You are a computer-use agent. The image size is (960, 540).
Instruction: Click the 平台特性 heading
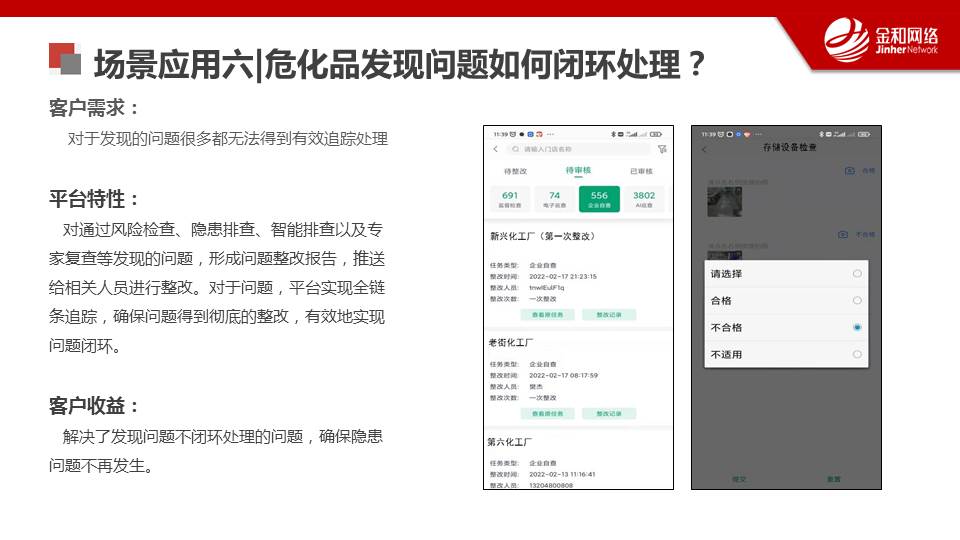tap(94, 198)
